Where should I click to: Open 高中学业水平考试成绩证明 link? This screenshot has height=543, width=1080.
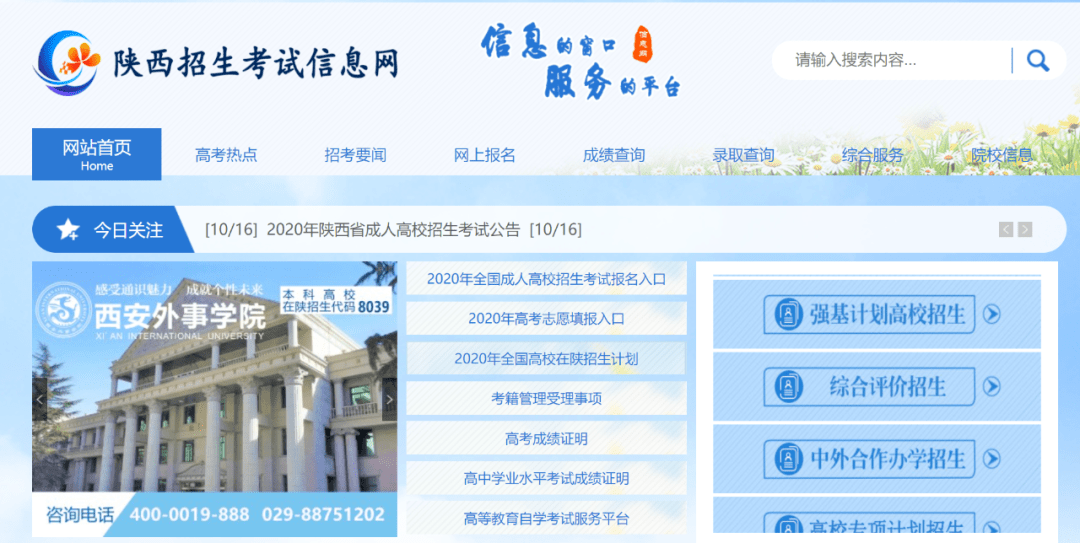pos(546,478)
